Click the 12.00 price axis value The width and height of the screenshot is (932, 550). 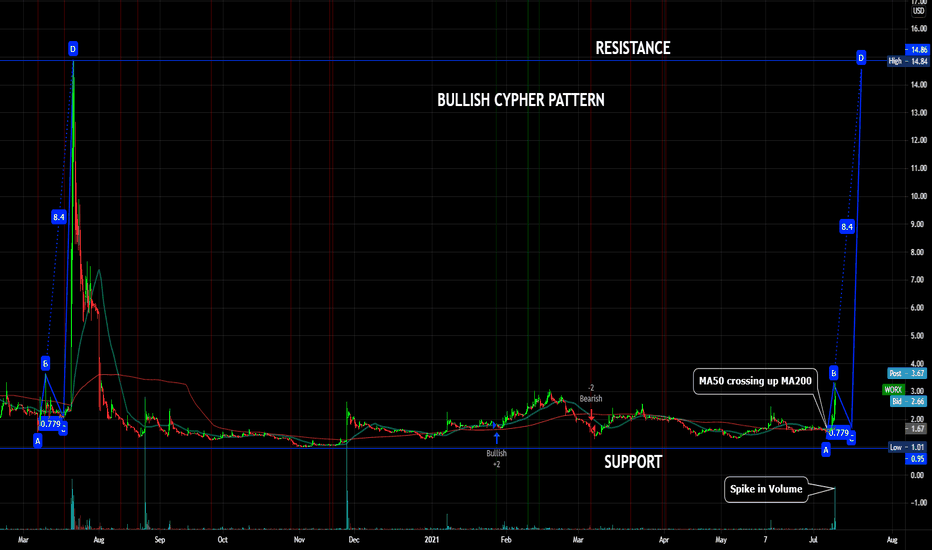(918, 140)
